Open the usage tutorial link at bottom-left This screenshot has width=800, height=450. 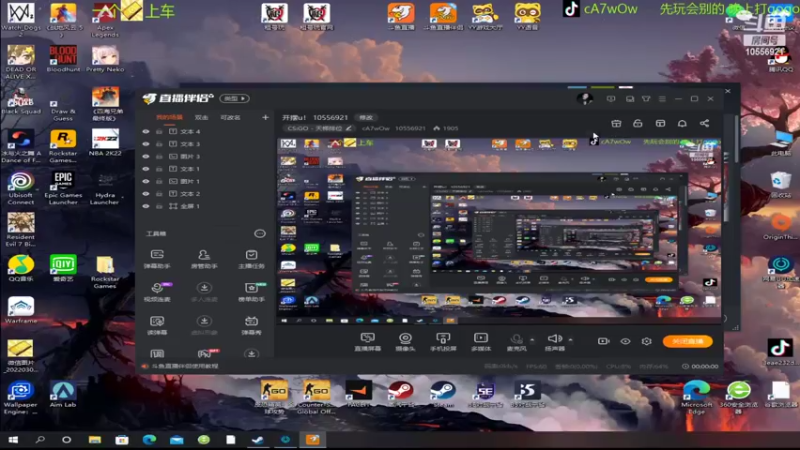pos(185,366)
